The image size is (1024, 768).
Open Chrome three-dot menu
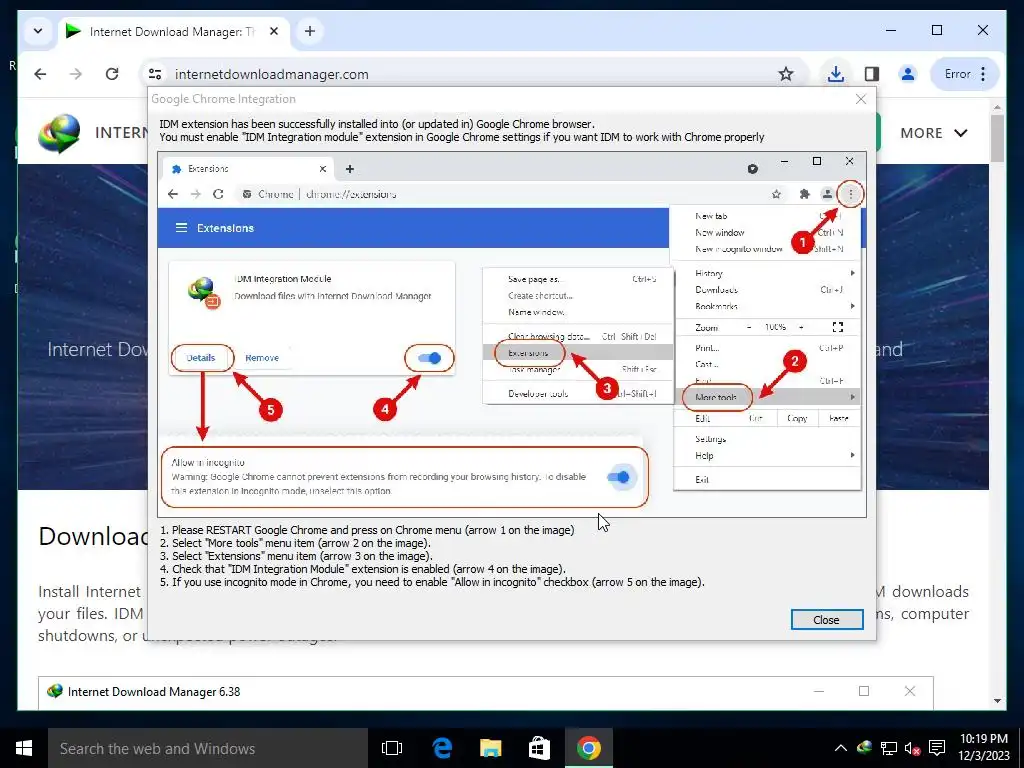984,74
